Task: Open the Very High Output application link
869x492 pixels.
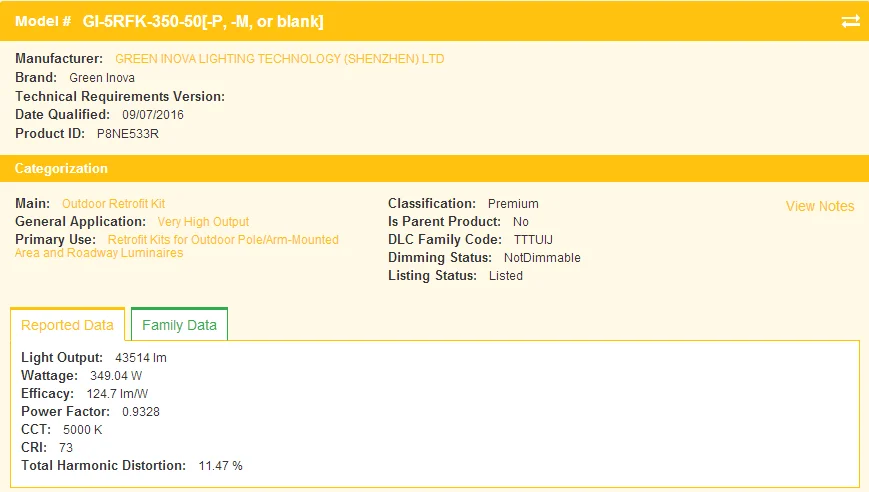Action: click(x=203, y=222)
